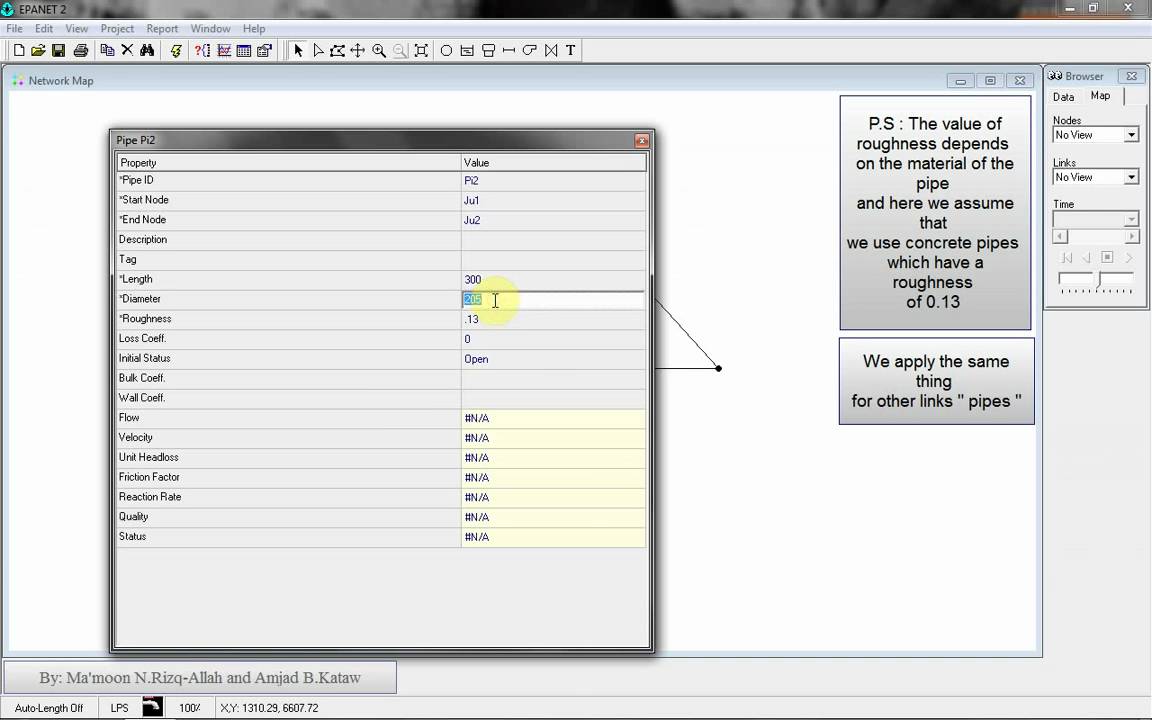Close the Pipe Pi2 property dialog
The image size is (1152, 720).
coord(641,140)
